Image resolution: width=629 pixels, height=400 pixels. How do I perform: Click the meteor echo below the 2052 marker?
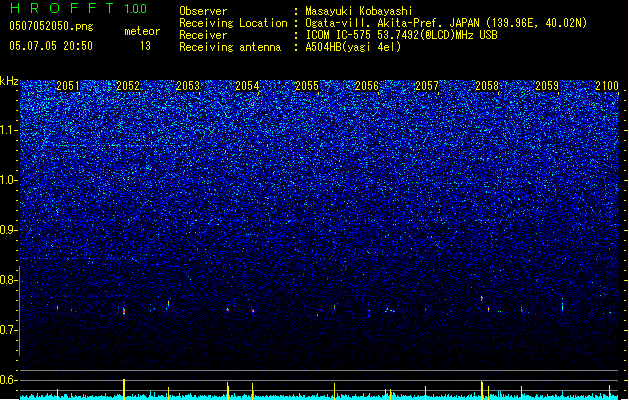[x=124, y=311]
